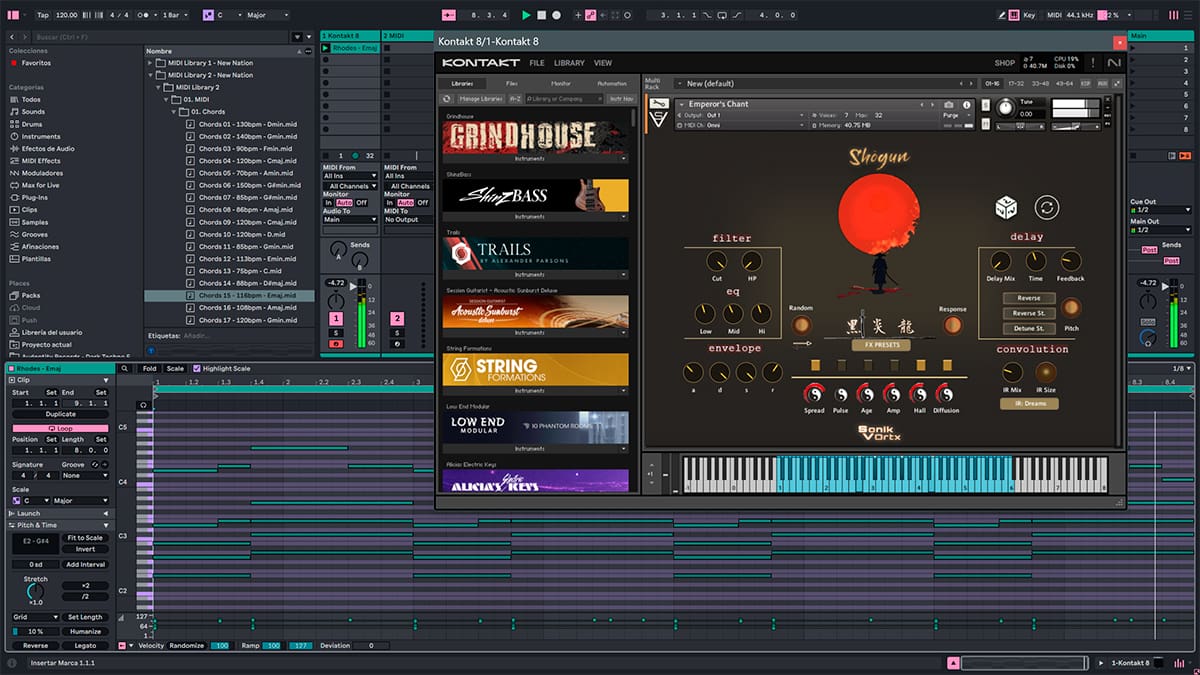Refresh libraries with the circular arrow icon
1200x675 pixels.
[447, 99]
